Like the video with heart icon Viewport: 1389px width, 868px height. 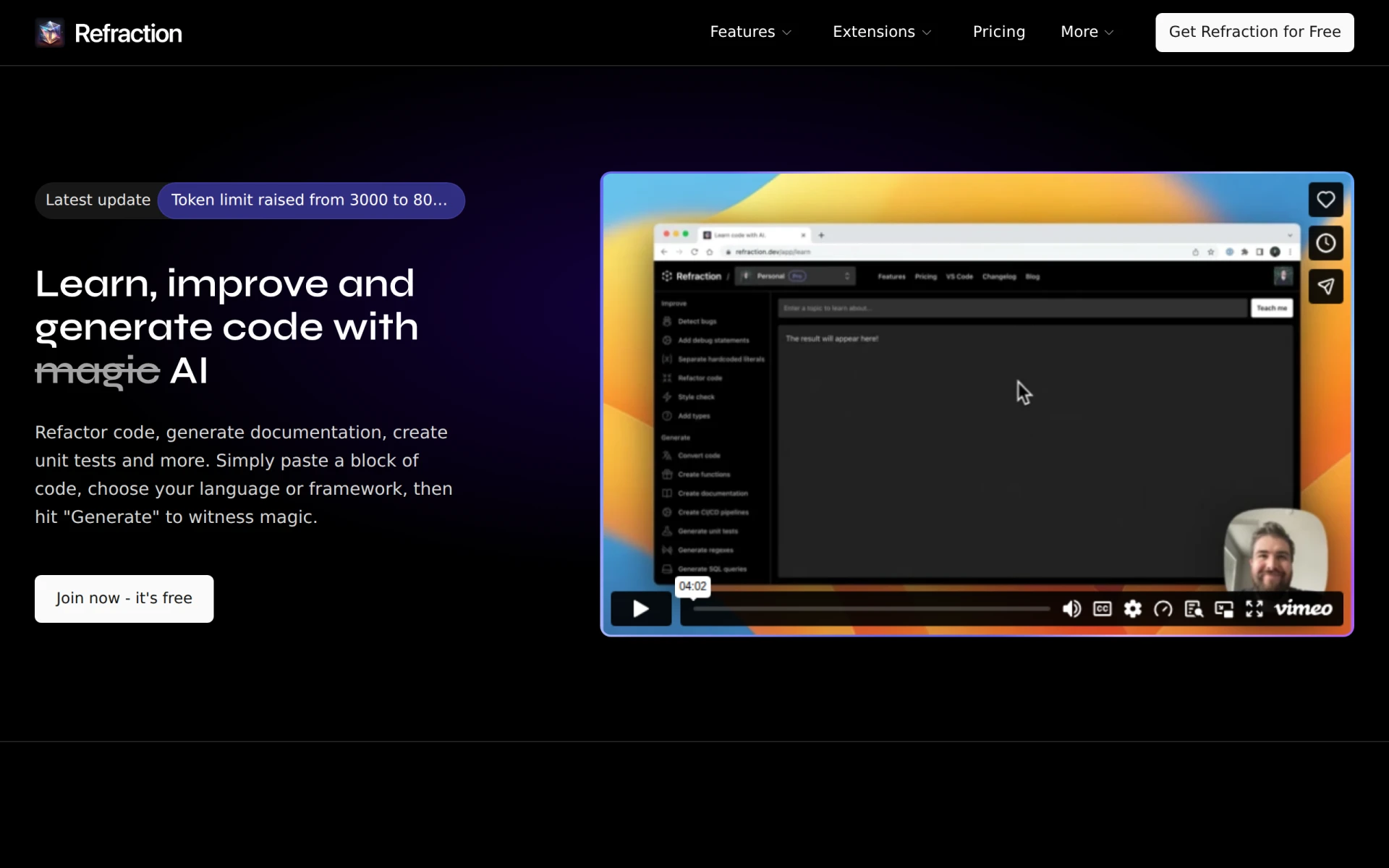tap(1325, 200)
